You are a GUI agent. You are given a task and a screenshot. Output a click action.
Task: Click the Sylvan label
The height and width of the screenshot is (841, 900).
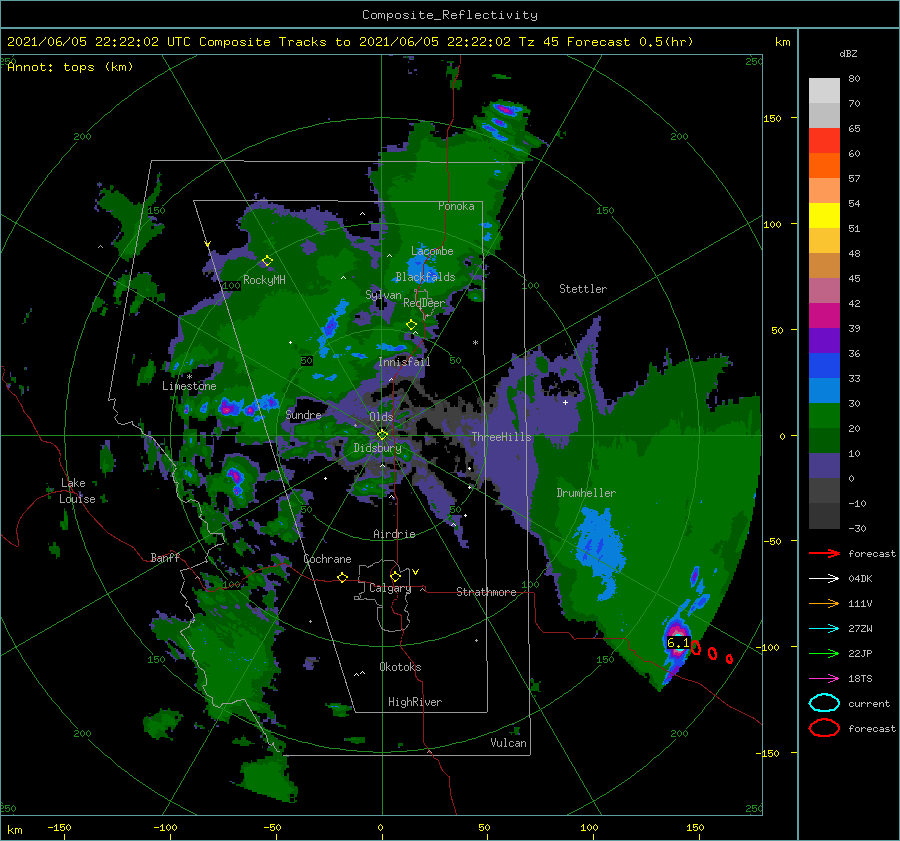383,295
